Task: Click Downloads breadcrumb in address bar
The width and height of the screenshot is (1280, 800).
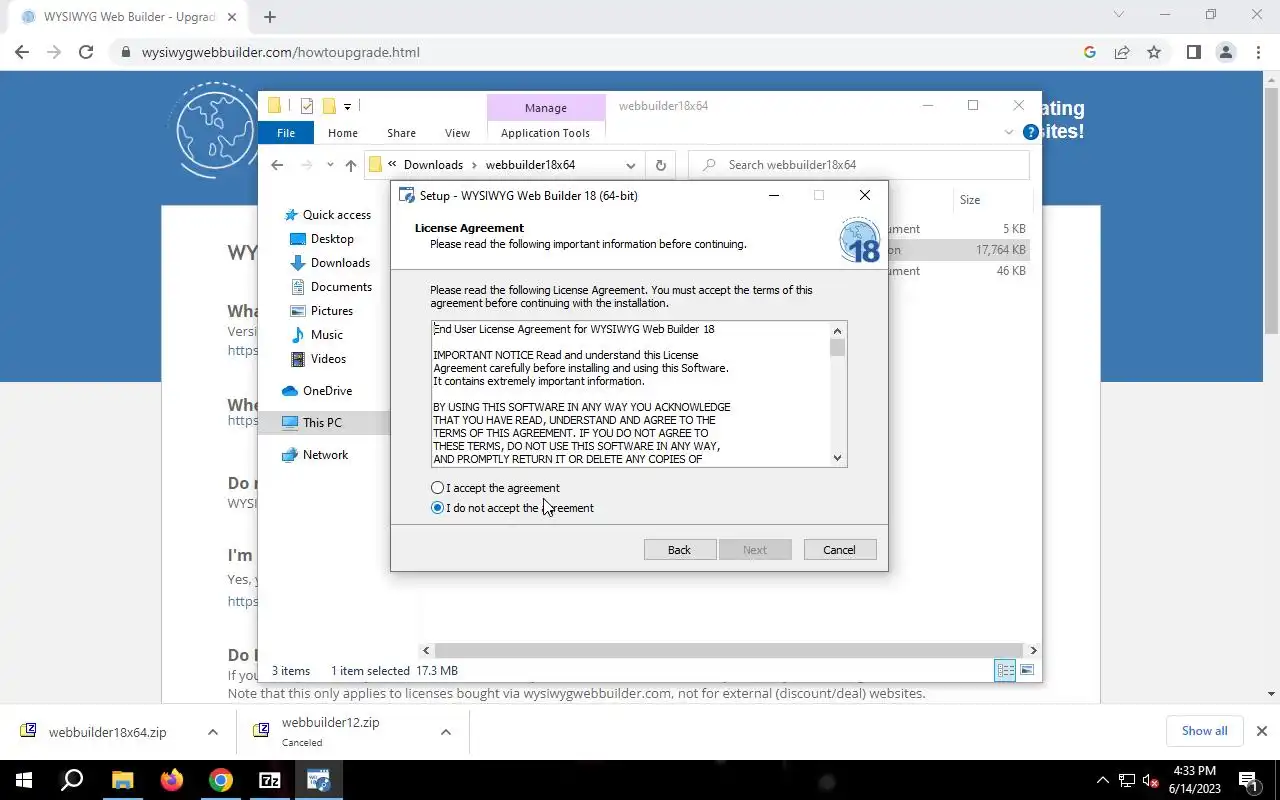Action: pyautogui.click(x=433, y=165)
